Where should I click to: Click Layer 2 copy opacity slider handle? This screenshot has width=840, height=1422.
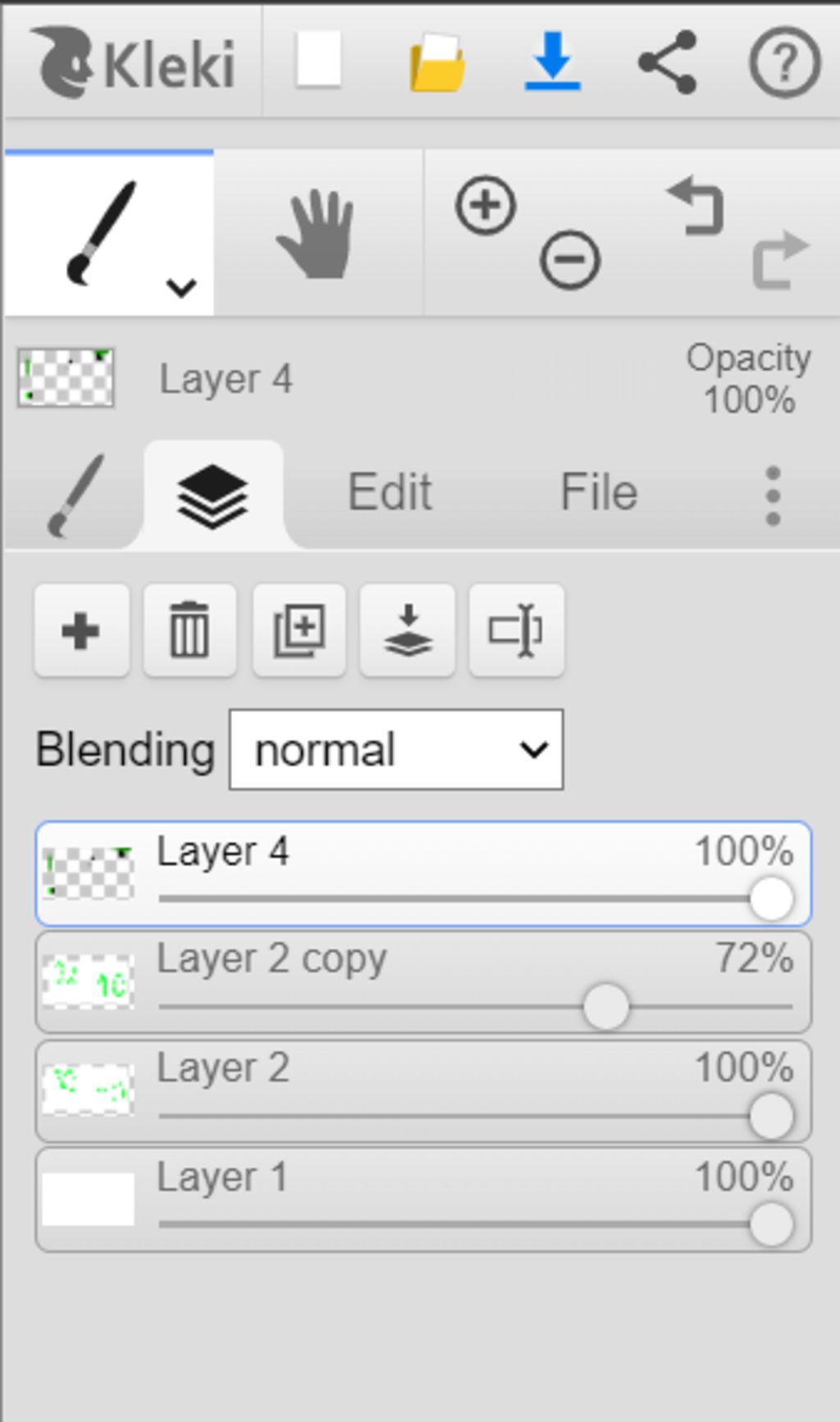point(606,1008)
